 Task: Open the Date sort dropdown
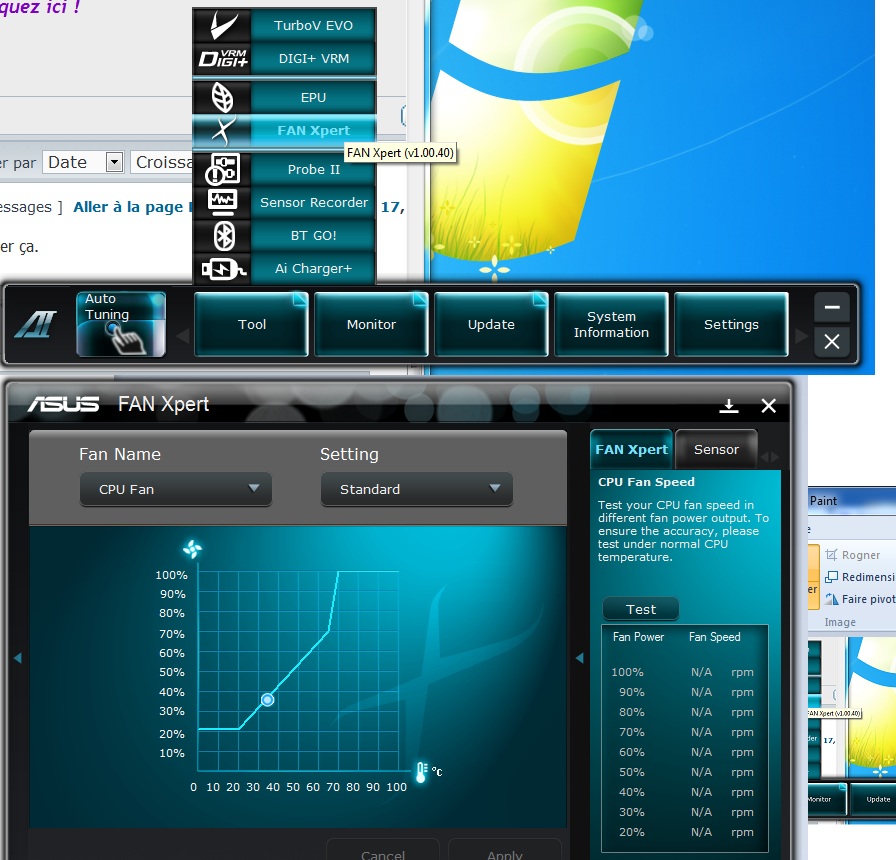click(x=113, y=162)
